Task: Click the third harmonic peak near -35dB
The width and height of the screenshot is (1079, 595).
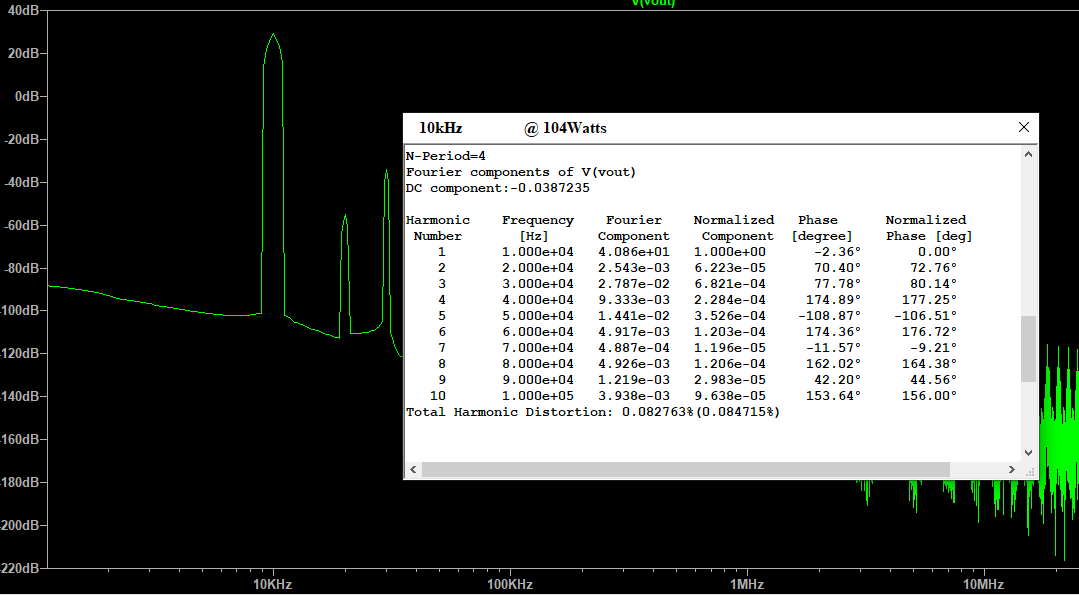Action: (x=387, y=172)
